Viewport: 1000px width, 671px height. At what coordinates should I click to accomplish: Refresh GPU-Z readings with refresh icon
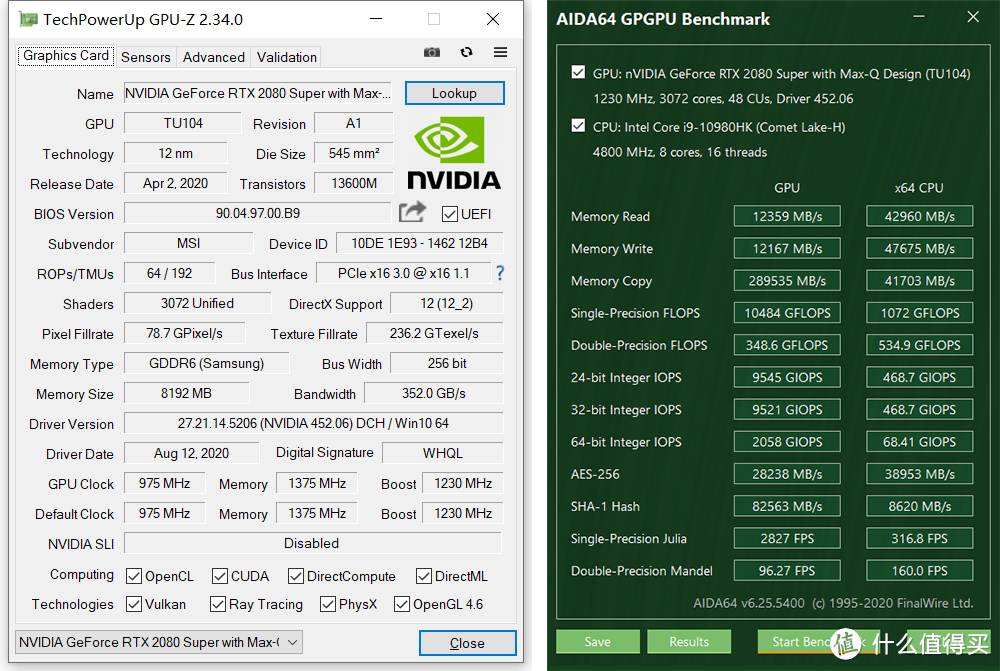pos(466,52)
